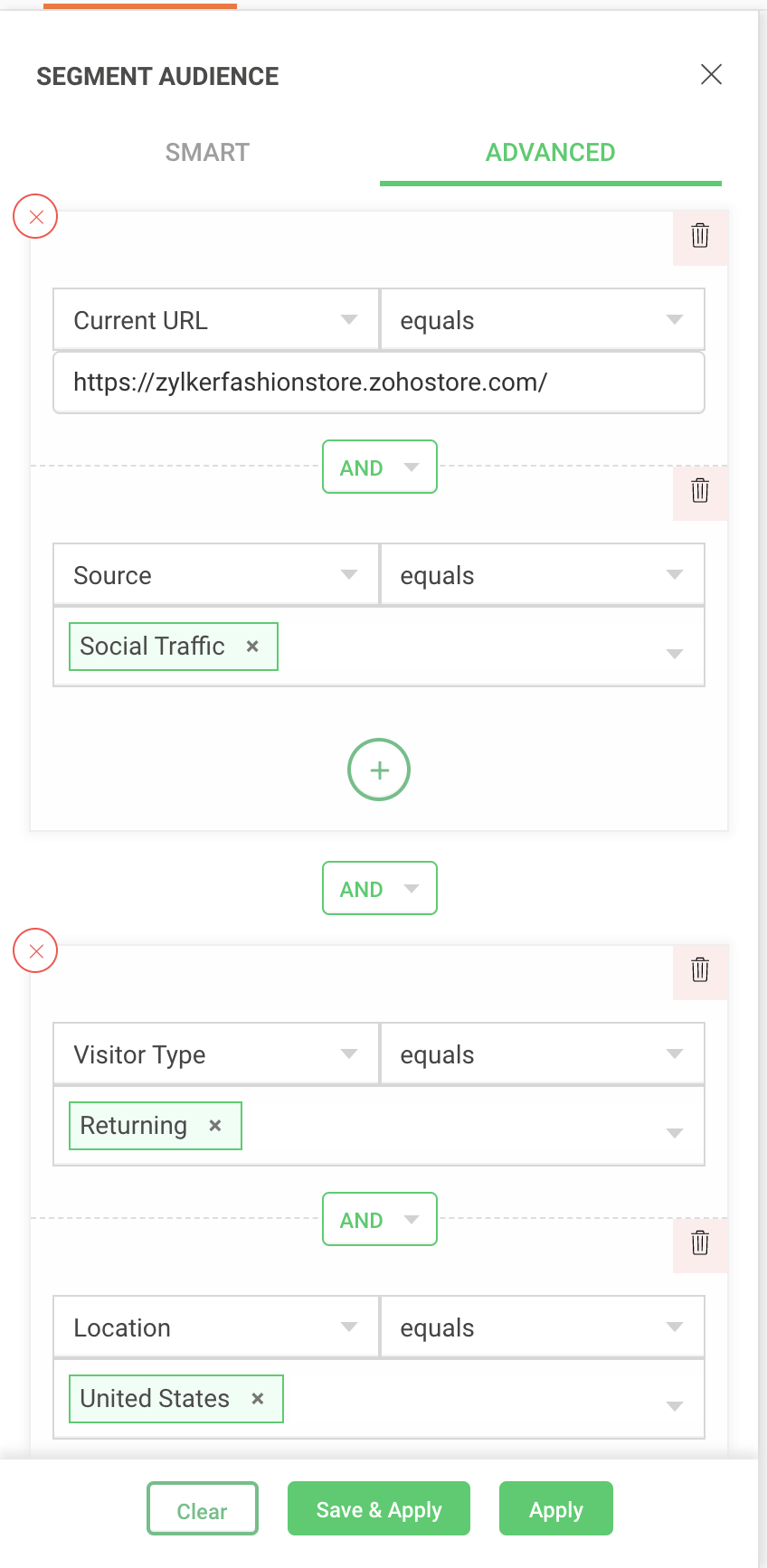Viewport: 767px width, 1568px height.
Task: Open the Source field dropdown
Action: tap(215, 575)
